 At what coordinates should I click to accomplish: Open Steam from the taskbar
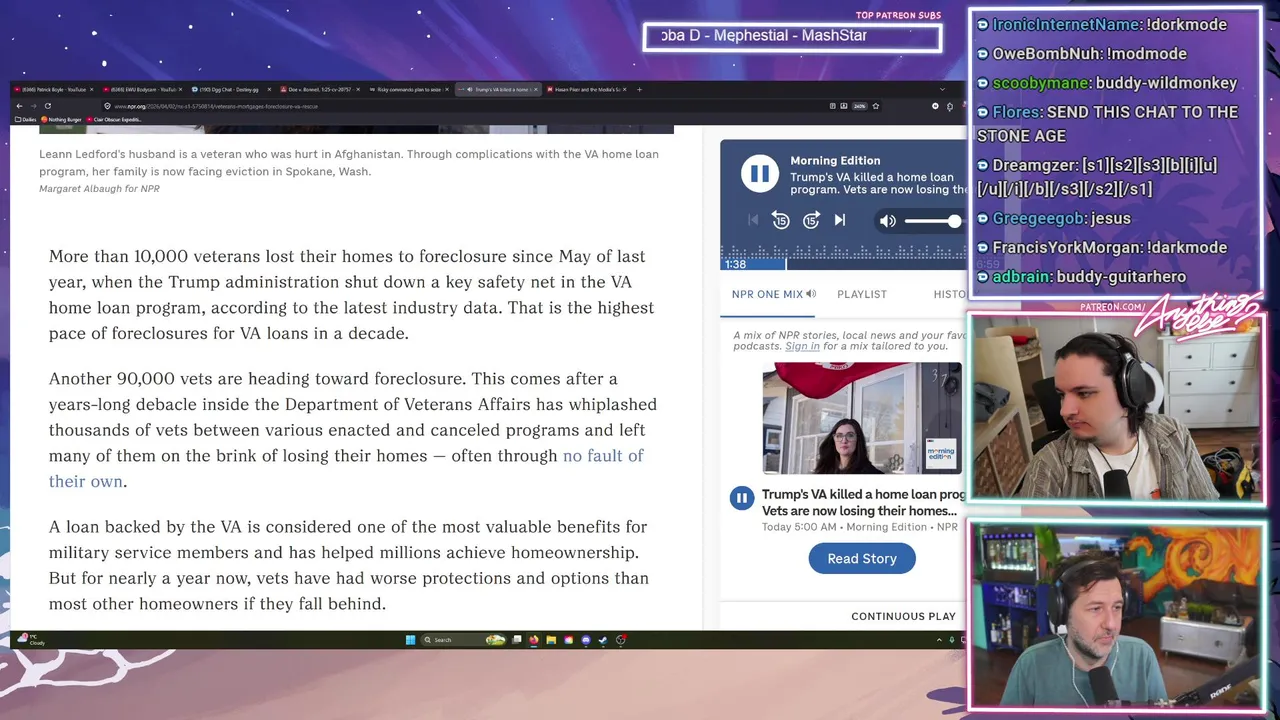point(603,640)
